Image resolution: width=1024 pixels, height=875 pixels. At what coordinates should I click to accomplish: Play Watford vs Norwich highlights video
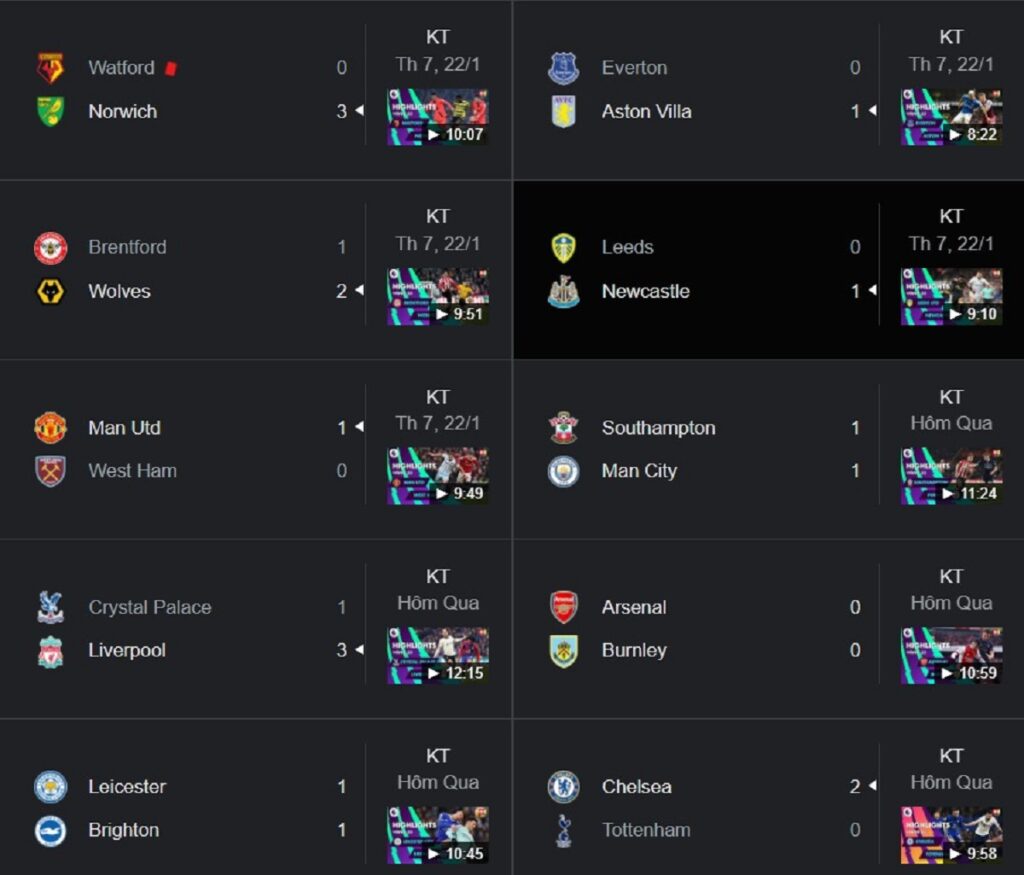(438, 117)
